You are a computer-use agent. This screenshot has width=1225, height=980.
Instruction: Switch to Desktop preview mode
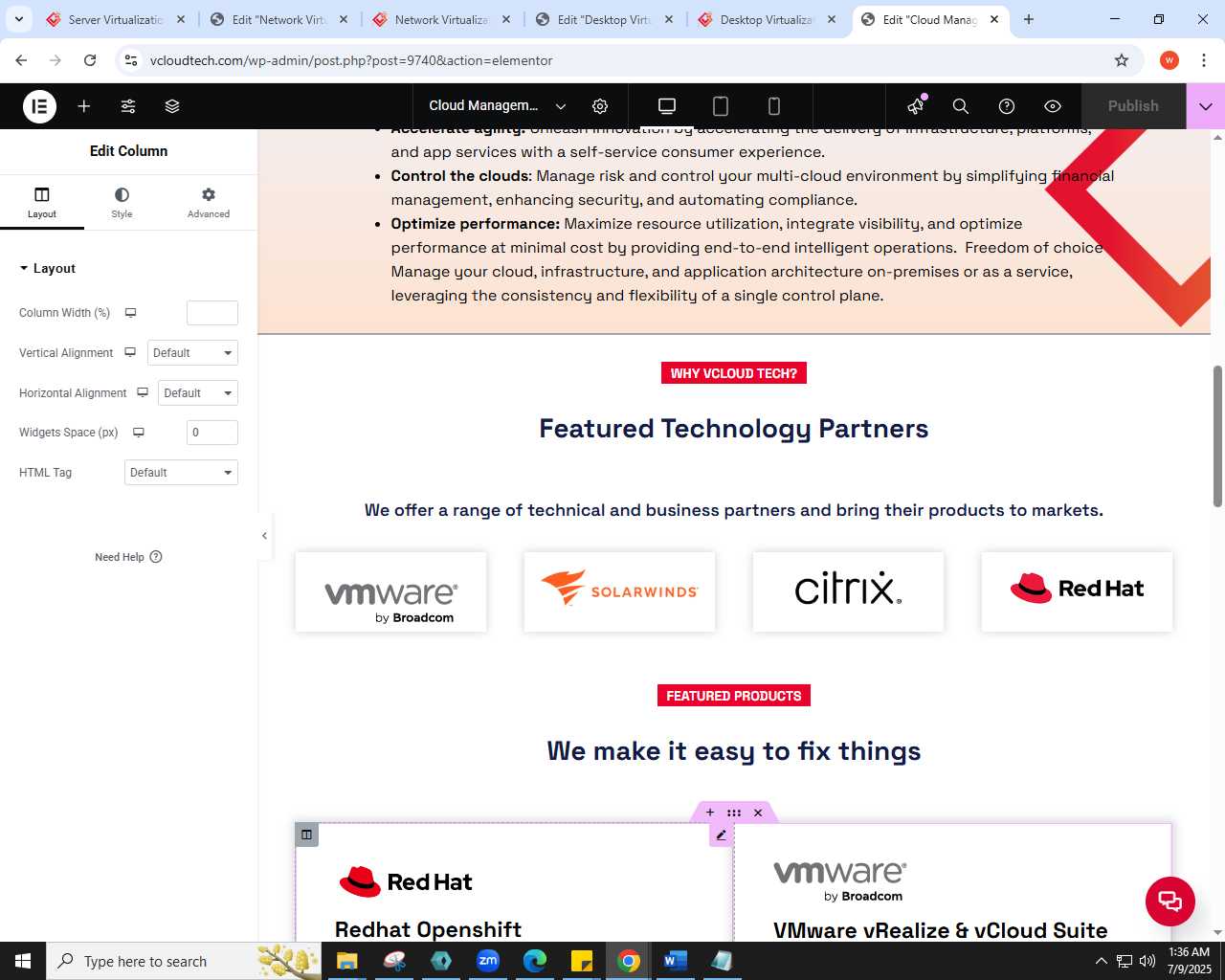coord(667,106)
